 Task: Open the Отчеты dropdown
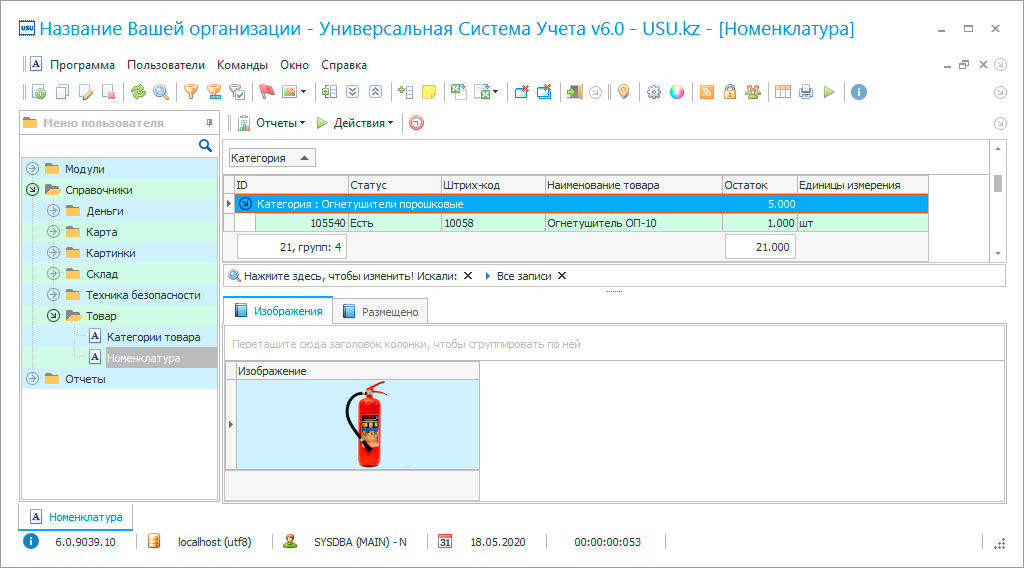pos(279,123)
